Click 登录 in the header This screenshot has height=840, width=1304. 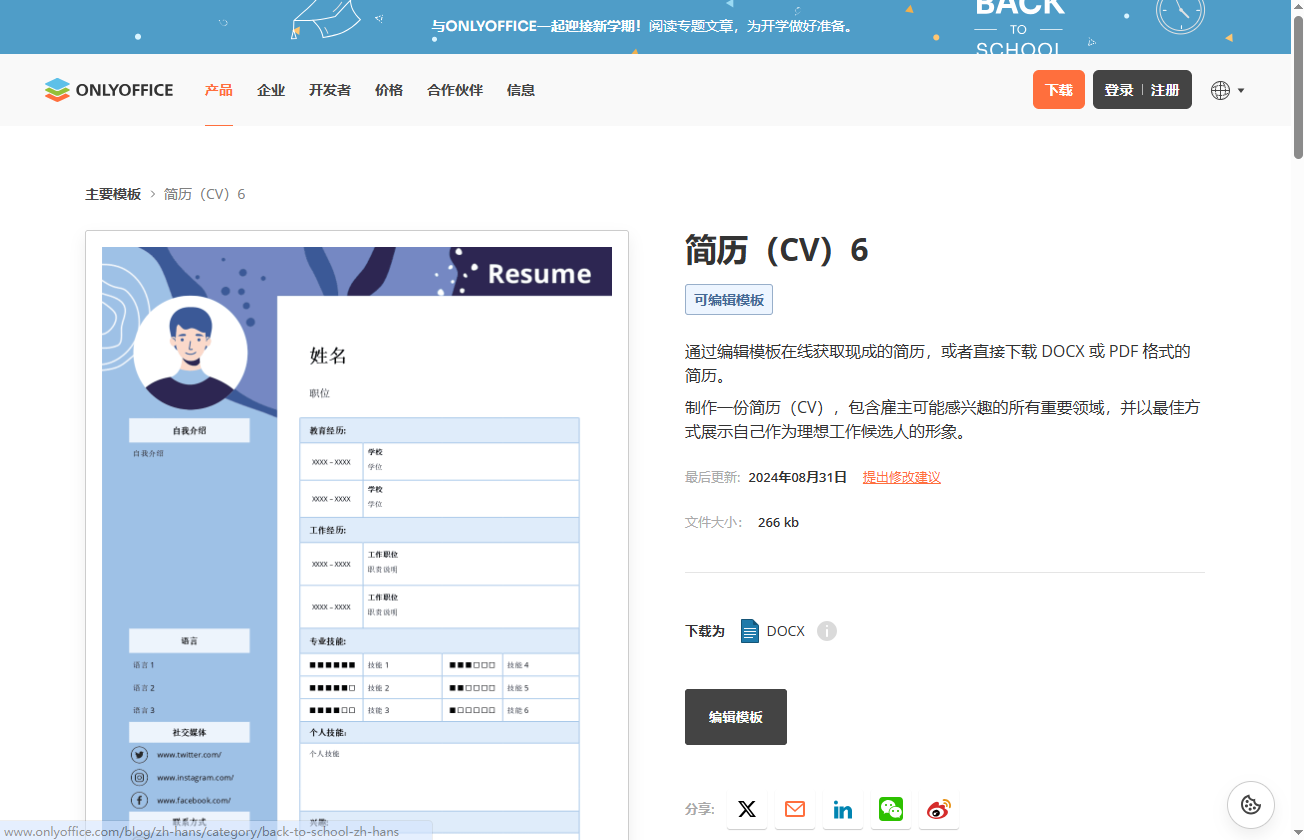pyautogui.click(x=1118, y=90)
